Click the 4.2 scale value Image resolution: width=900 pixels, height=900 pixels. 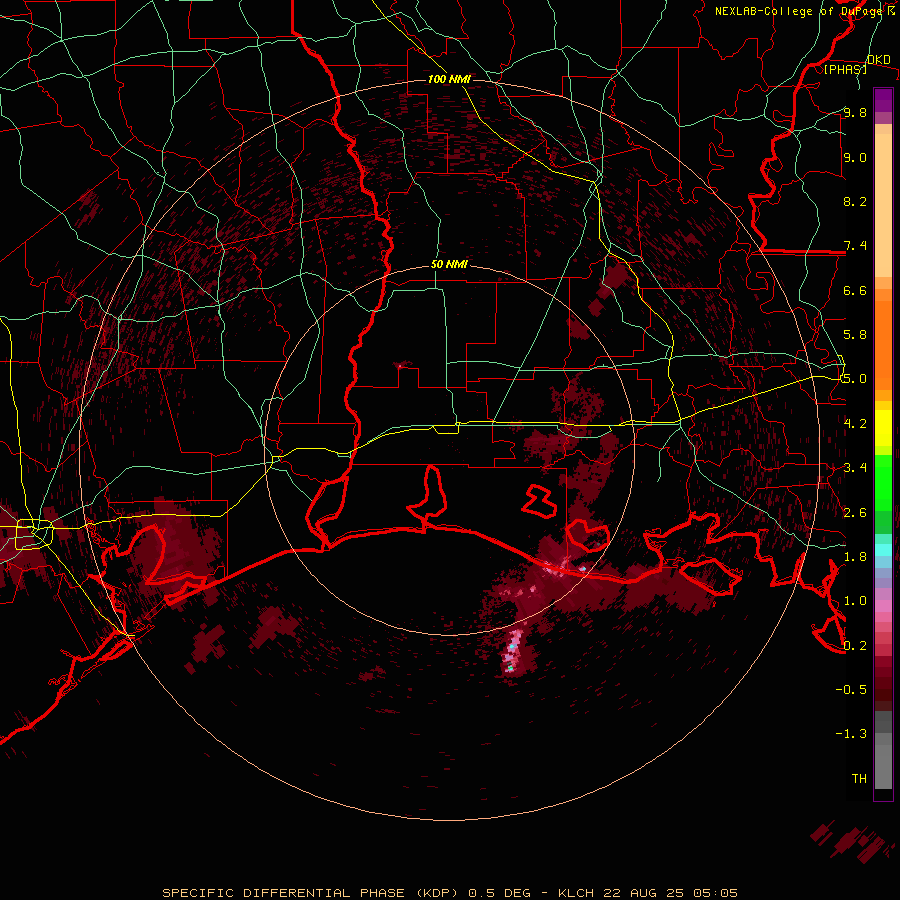(855, 424)
